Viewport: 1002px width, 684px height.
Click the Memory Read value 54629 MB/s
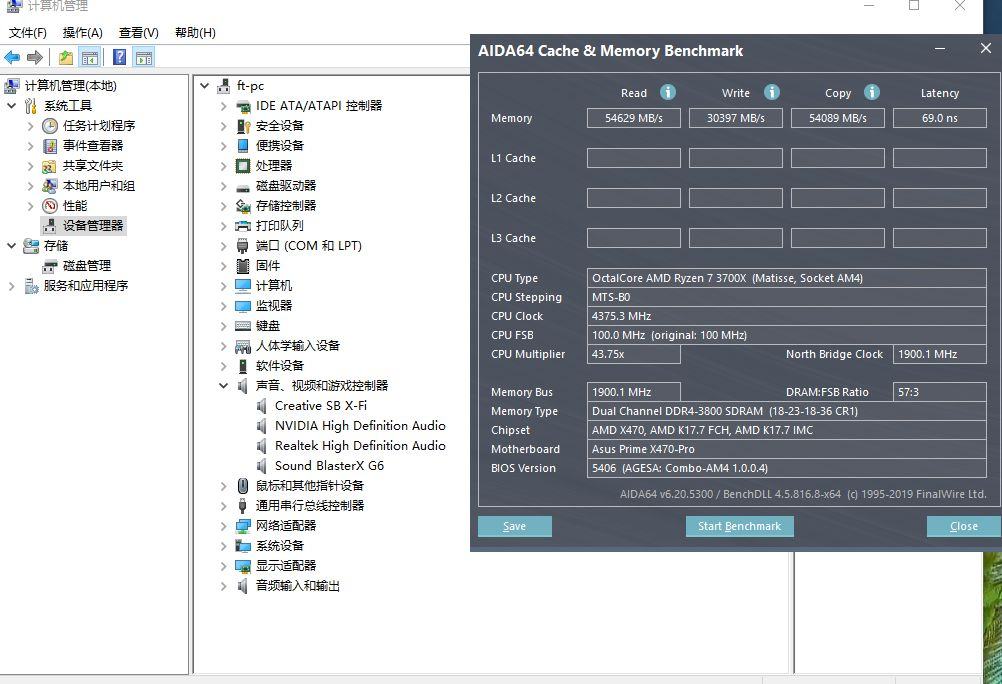[x=634, y=118]
